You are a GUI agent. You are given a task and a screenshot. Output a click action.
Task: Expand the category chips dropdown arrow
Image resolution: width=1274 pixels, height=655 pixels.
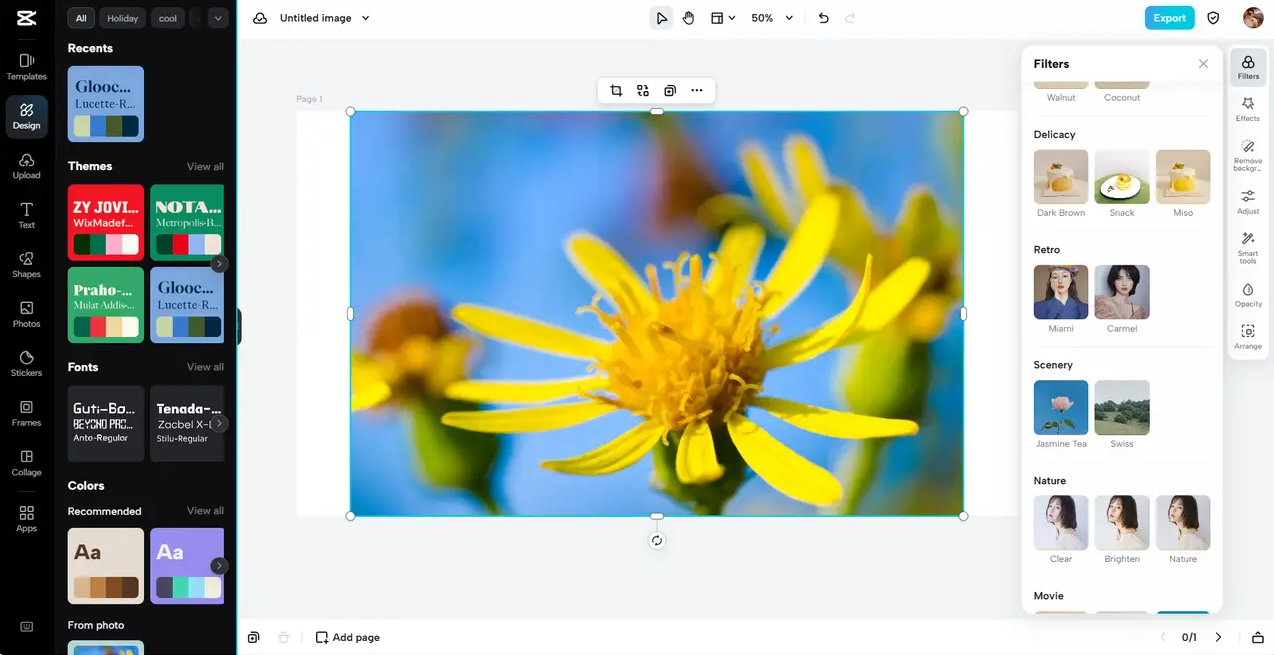[x=218, y=18]
